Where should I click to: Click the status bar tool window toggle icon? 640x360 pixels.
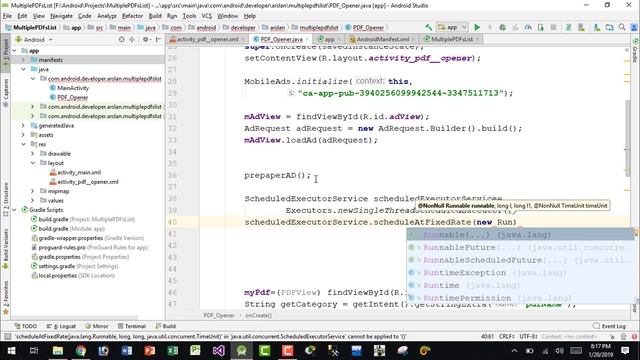click(7, 337)
